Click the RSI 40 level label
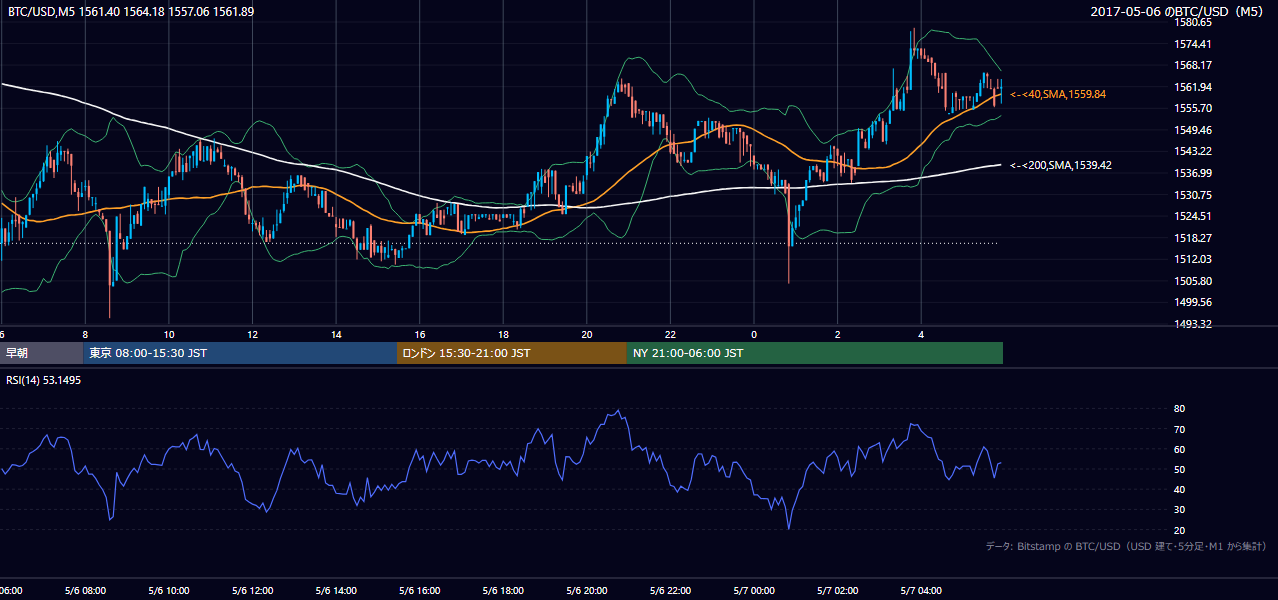 (x=1179, y=489)
